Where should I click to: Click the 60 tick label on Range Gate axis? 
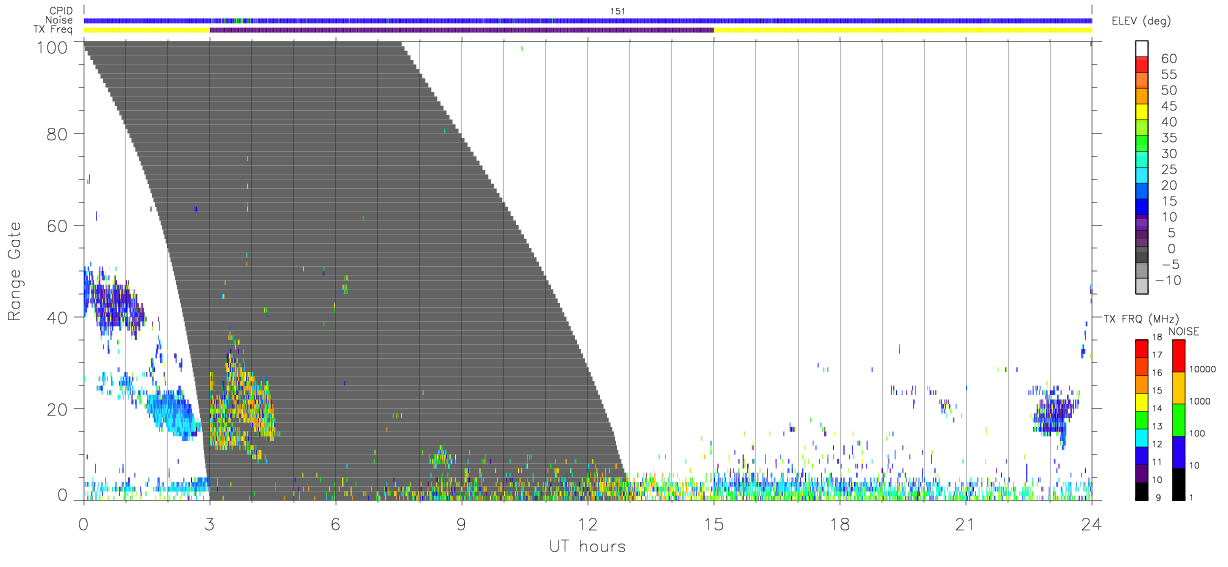(x=59, y=226)
